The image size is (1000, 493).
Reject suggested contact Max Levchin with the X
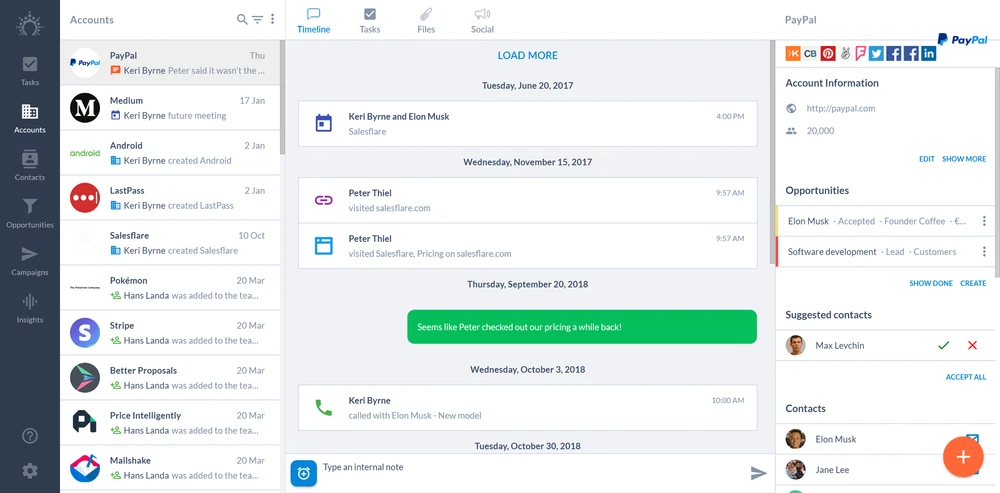point(972,346)
